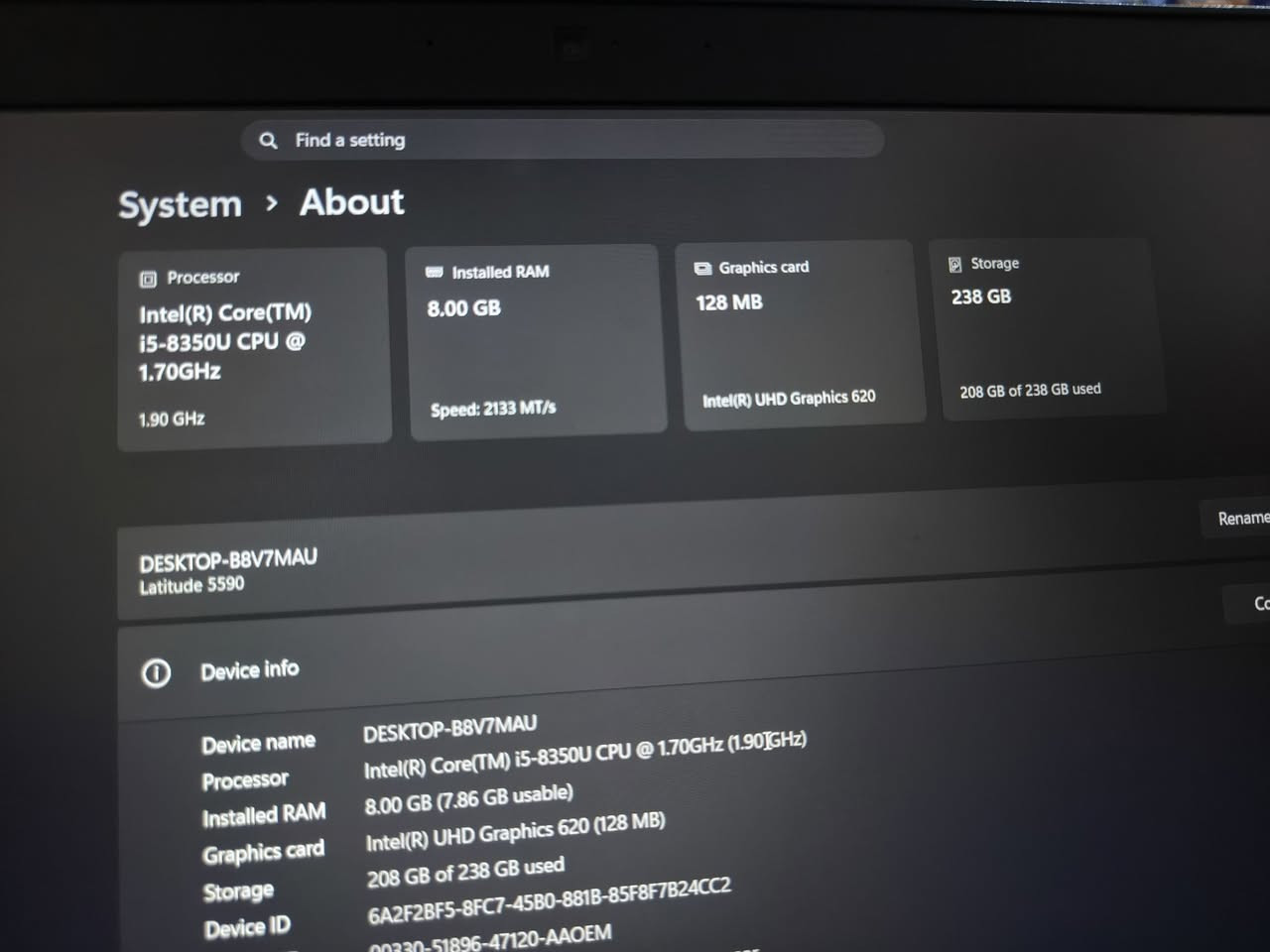The width and height of the screenshot is (1270, 952).
Task: Click the Processor label in Device info
Action: (245, 780)
